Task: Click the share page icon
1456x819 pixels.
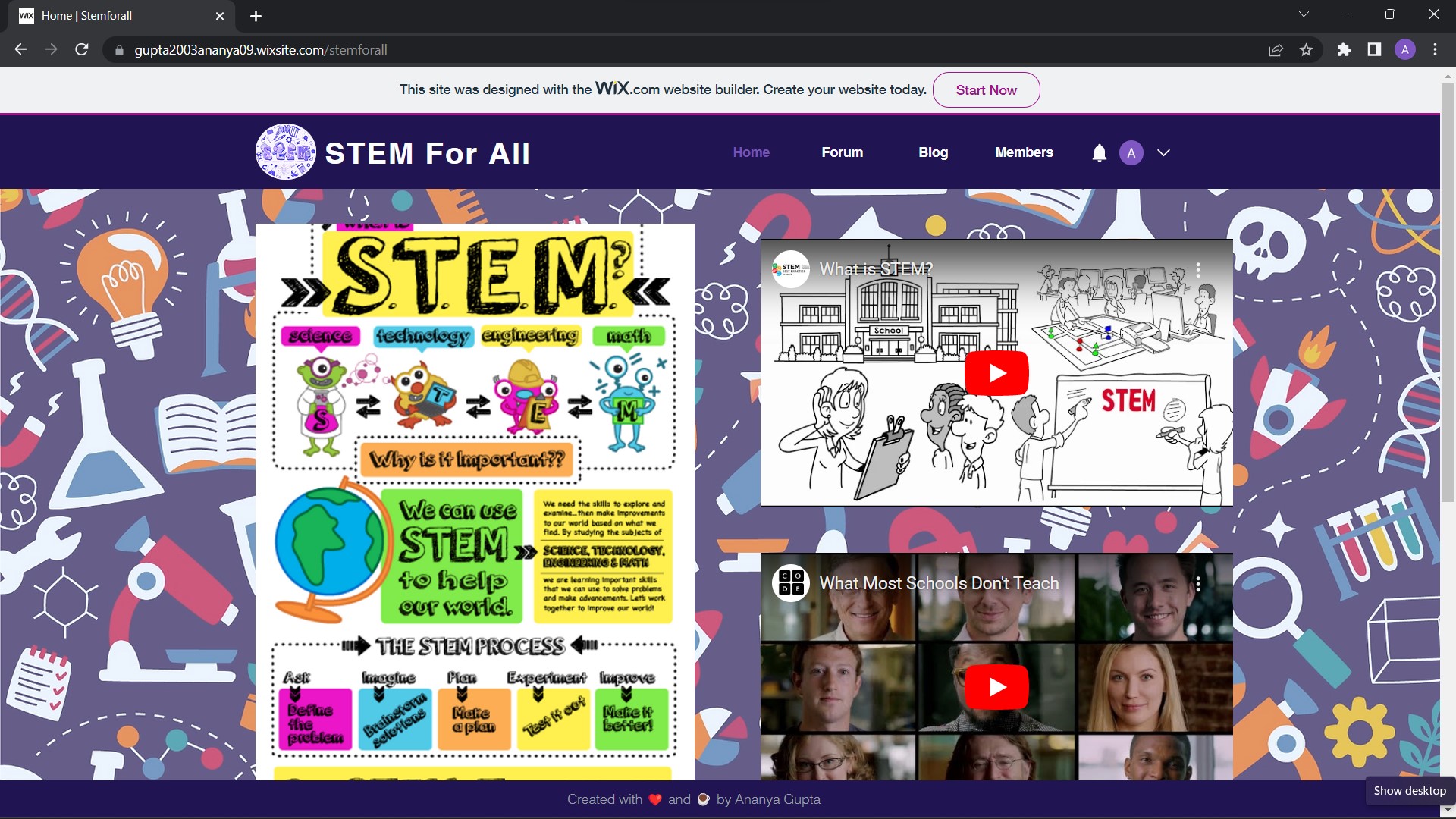Action: click(1276, 50)
